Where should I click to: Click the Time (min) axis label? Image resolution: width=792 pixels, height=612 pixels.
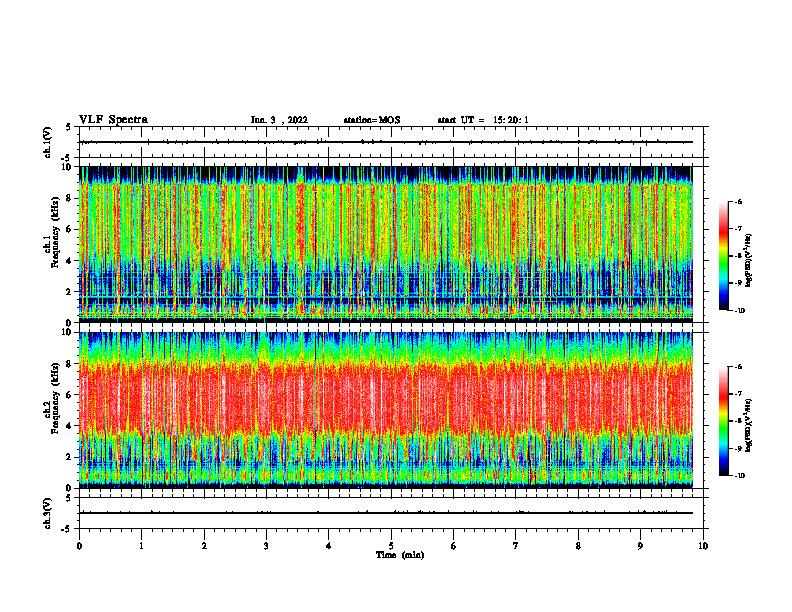(400, 555)
